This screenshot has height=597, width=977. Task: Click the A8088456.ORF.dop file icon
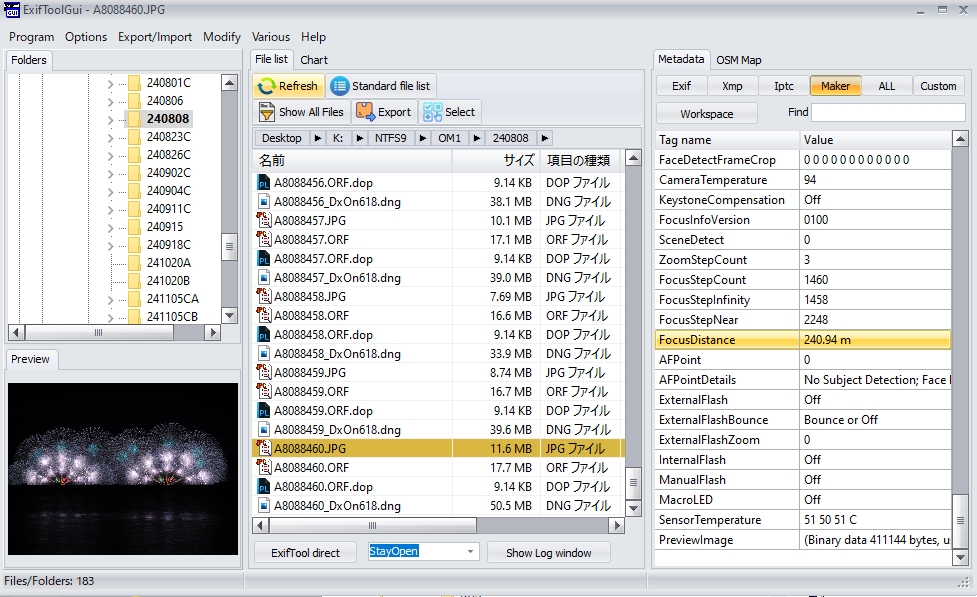coord(264,183)
